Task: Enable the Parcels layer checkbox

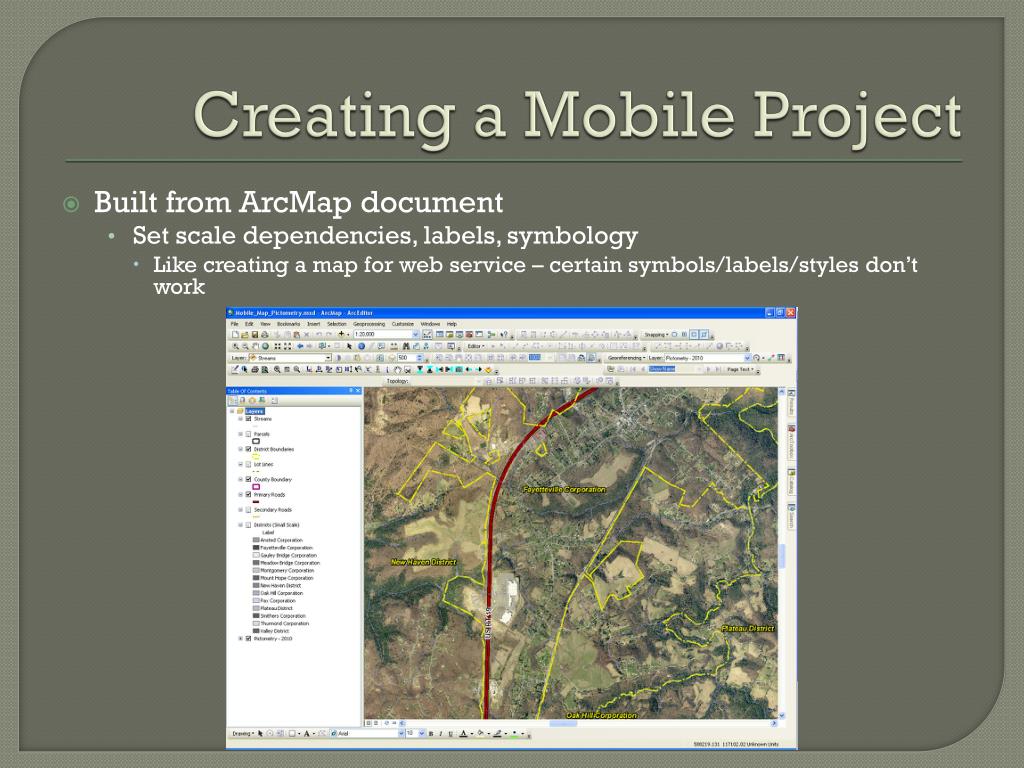Action: pyautogui.click(x=248, y=434)
